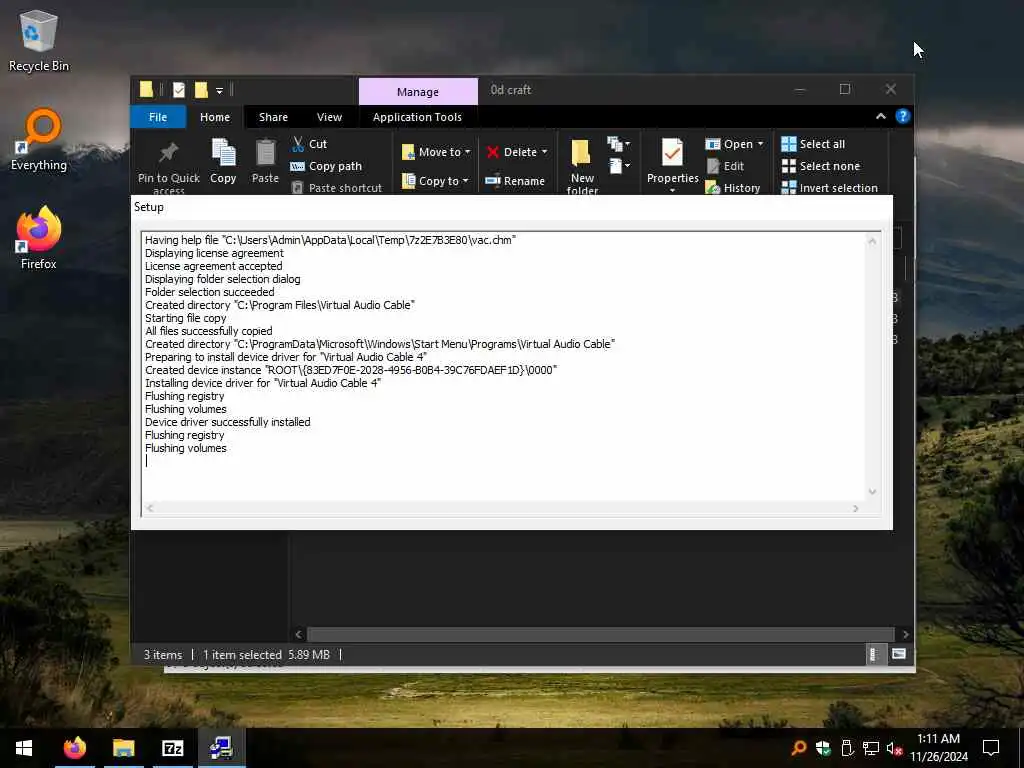
Task: Launch Firefox from the desktop shortcut
Action: [39, 238]
